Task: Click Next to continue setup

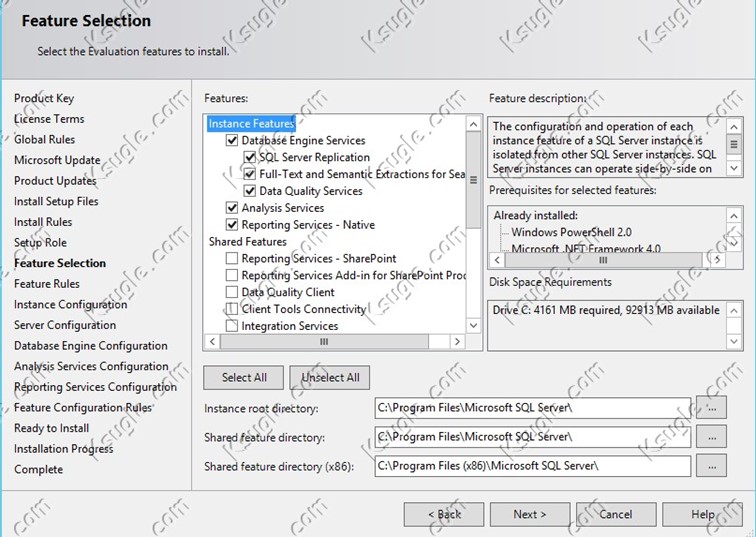Action: pyautogui.click(x=529, y=514)
